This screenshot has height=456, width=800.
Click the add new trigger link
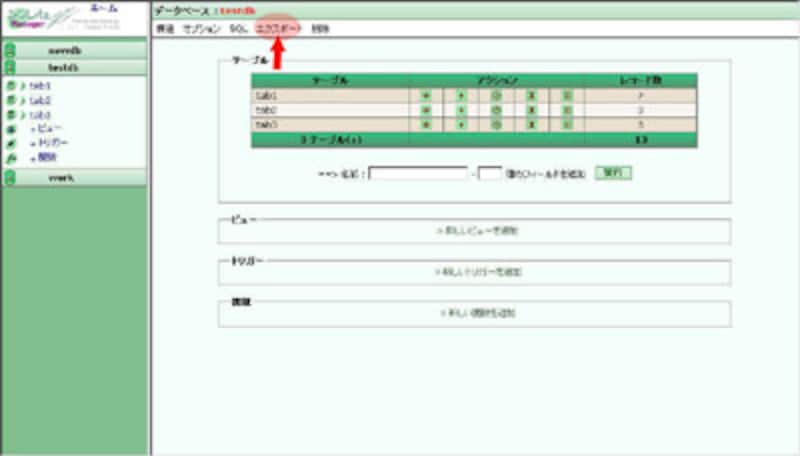tap(478, 272)
